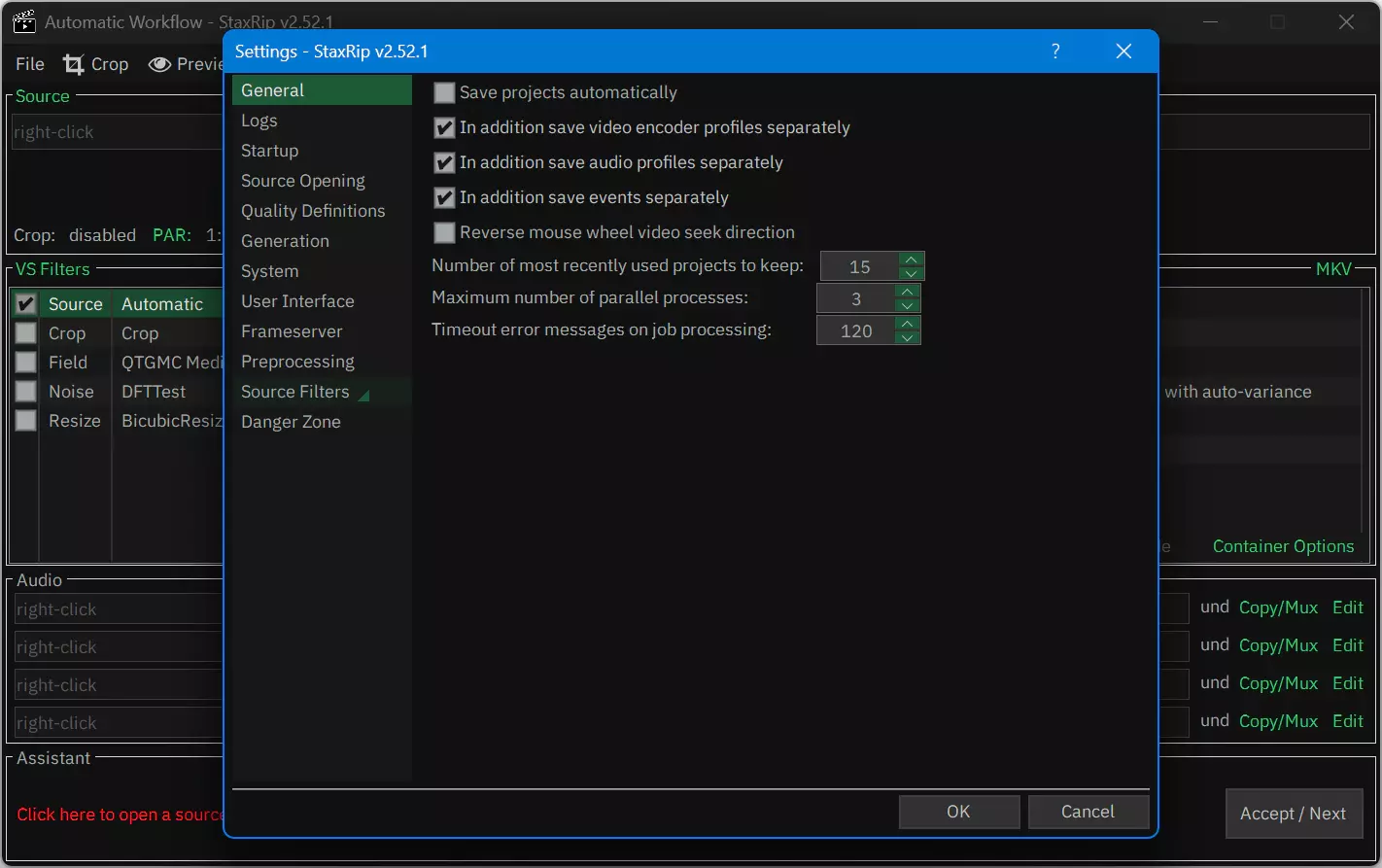Open the Source Filters settings section

(295, 392)
